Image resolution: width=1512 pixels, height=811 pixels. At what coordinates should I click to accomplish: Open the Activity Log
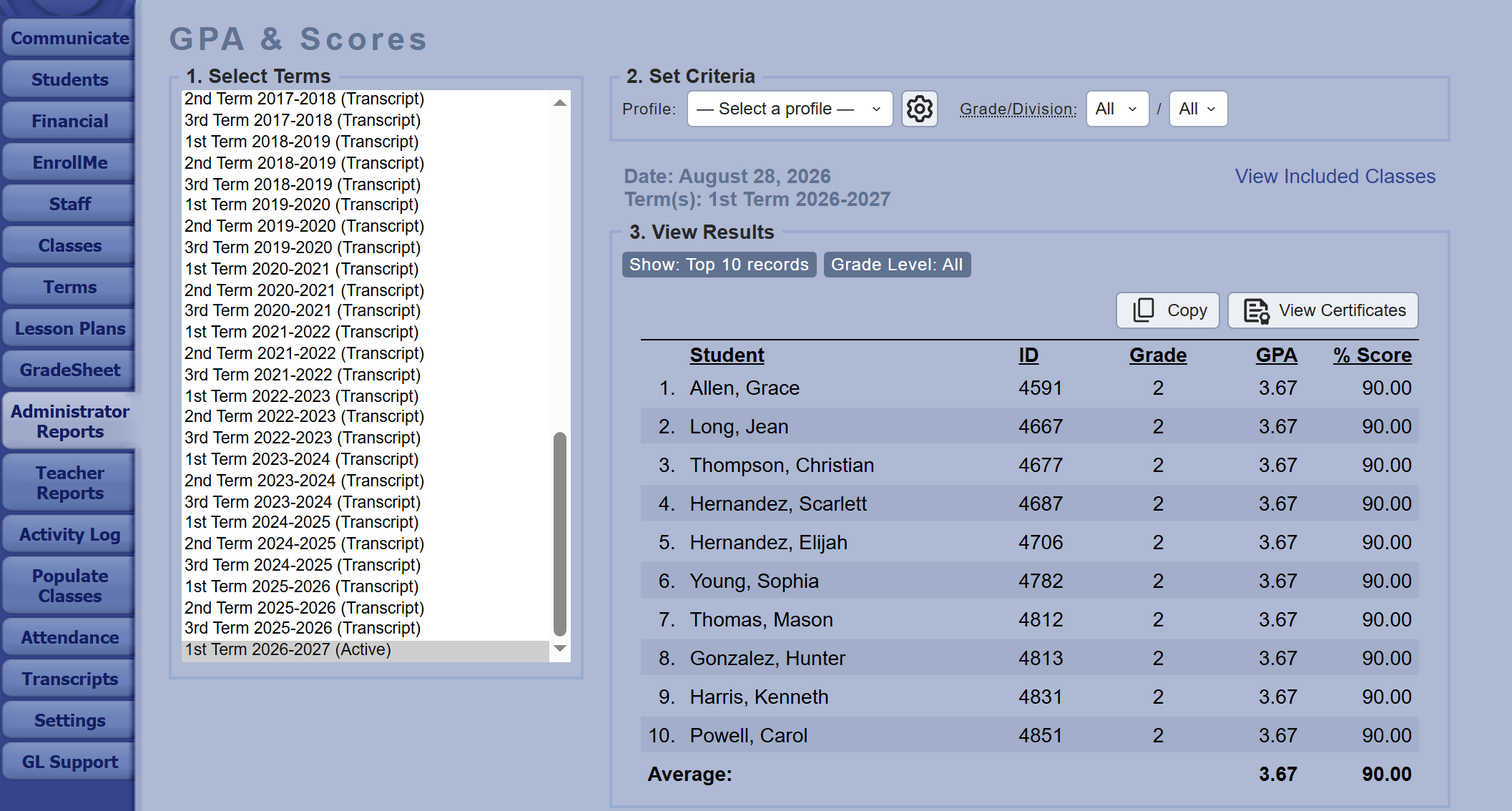tap(69, 535)
